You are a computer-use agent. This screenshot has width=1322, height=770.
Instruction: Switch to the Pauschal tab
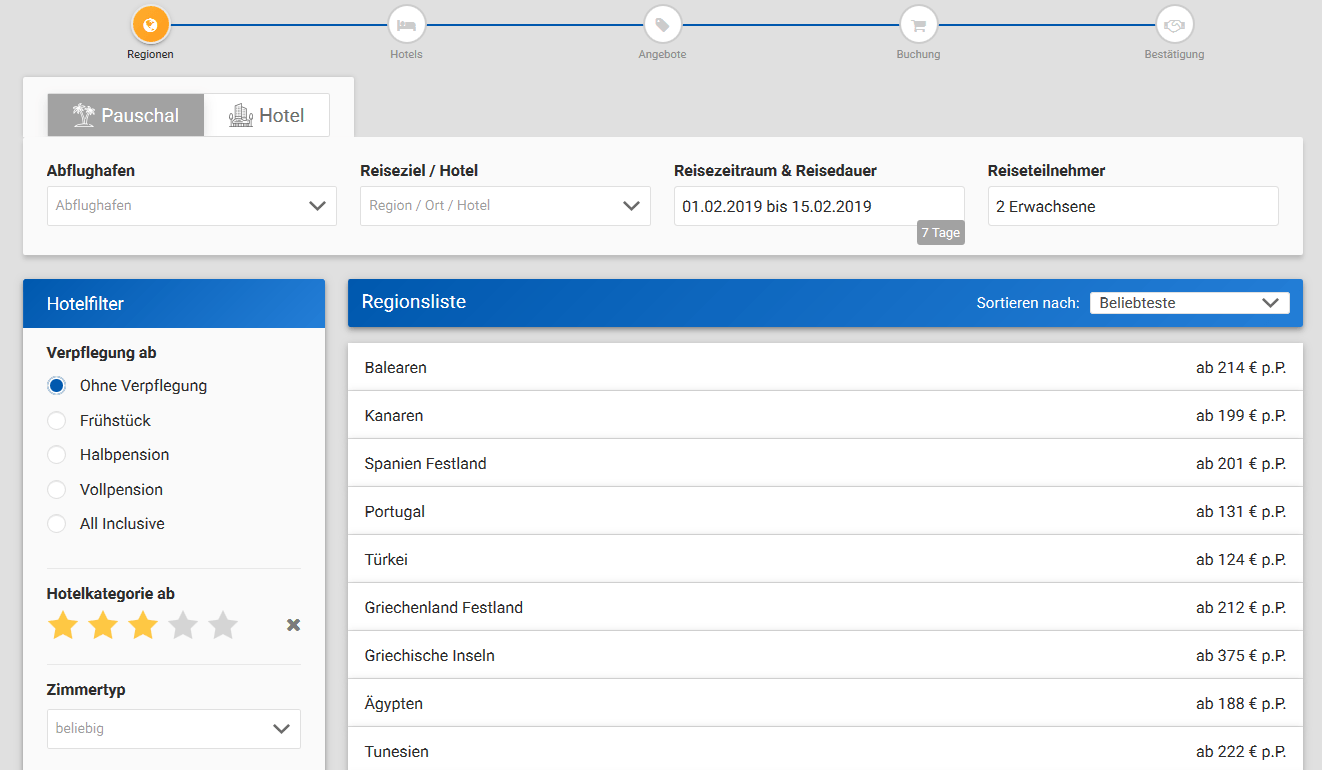click(126, 116)
